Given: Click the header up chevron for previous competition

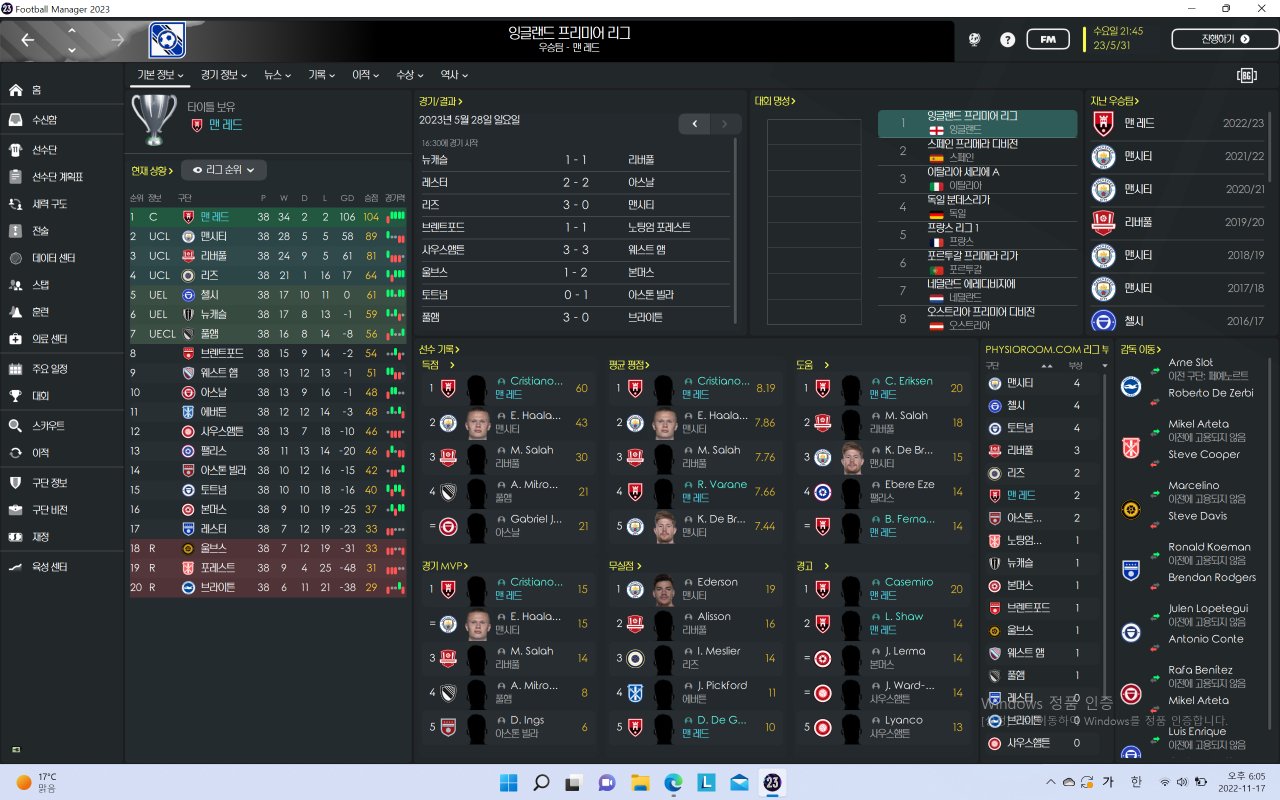Looking at the screenshot, I should tap(72, 30).
